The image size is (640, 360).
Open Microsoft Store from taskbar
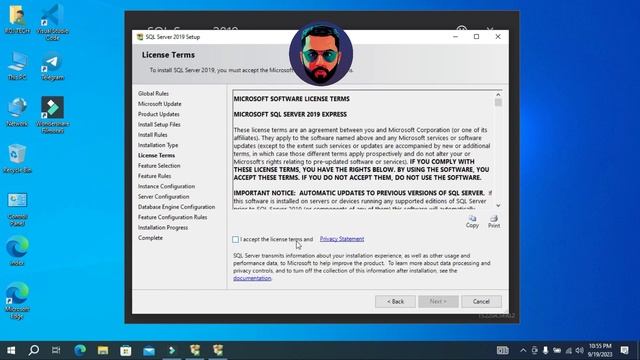click(x=126, y=350)
